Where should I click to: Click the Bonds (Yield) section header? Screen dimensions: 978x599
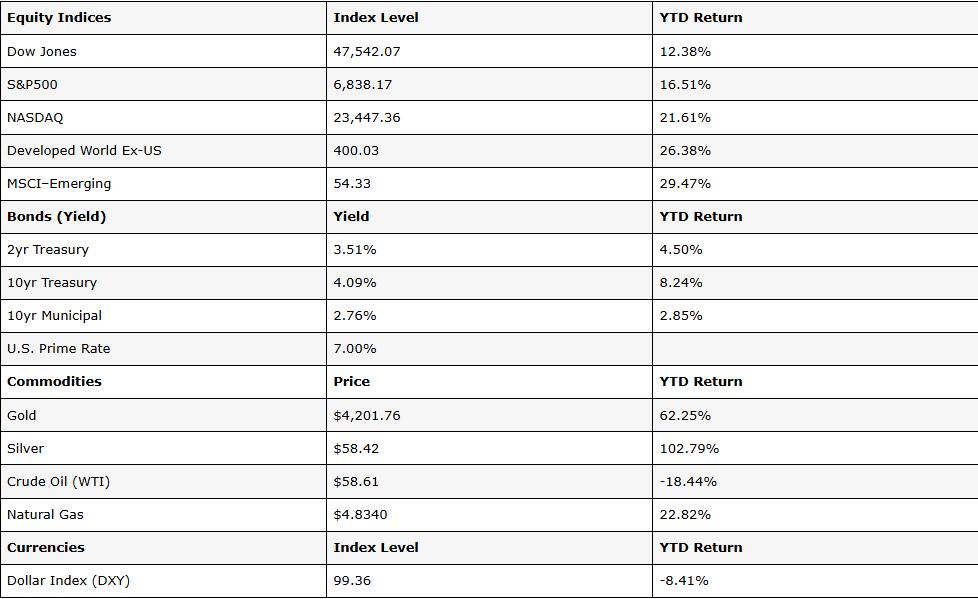coord(57,217)
